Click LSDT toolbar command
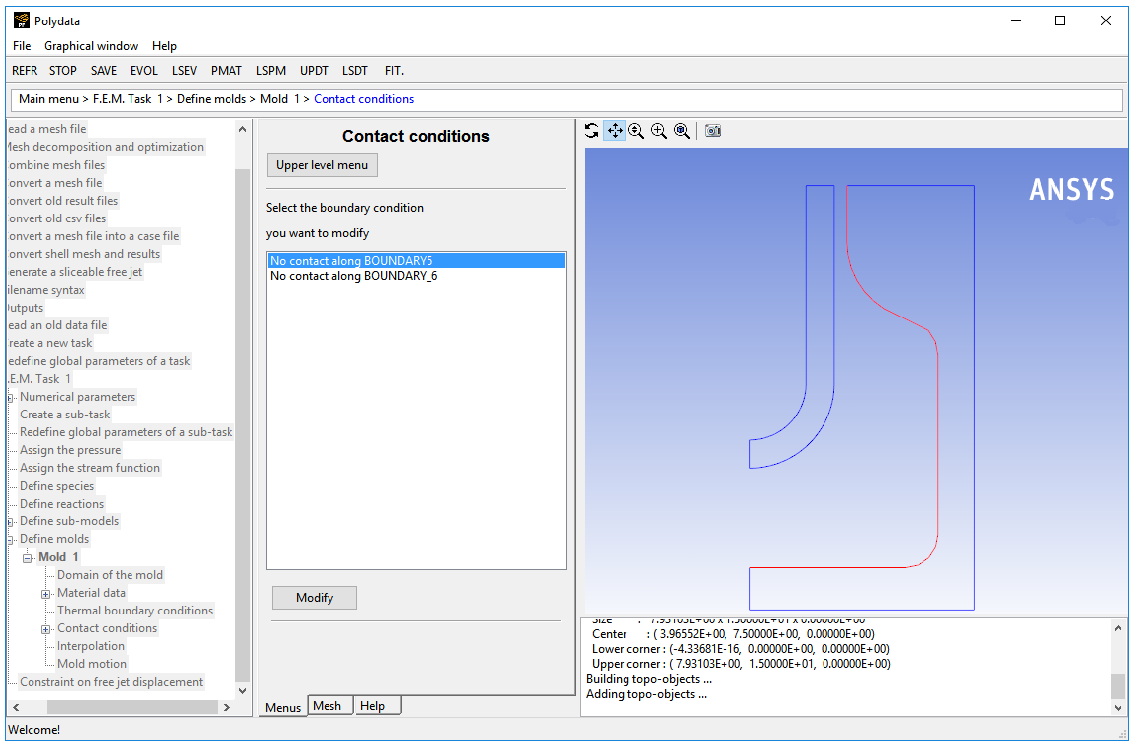The height and width of the screenshot is (745, 1136). 355,70
